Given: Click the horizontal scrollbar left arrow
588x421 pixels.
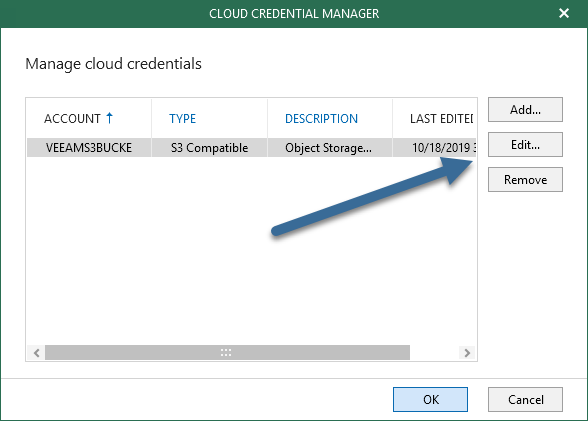Looking at the screenshot, I should (36, 353).
